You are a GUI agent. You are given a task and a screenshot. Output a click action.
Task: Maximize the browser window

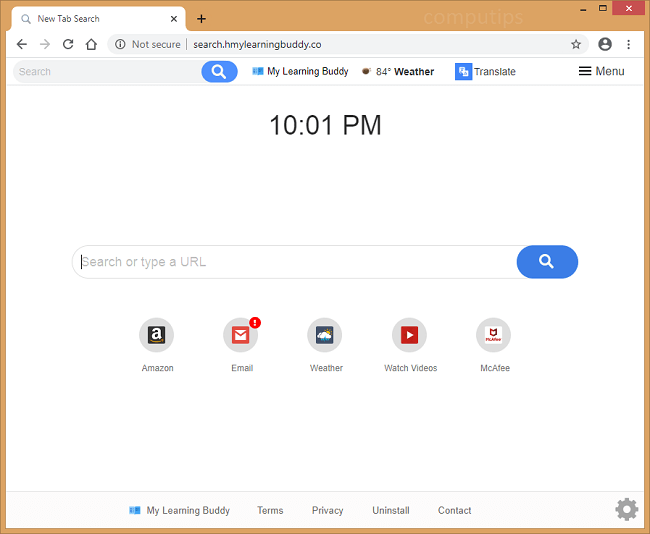point(603,8)
